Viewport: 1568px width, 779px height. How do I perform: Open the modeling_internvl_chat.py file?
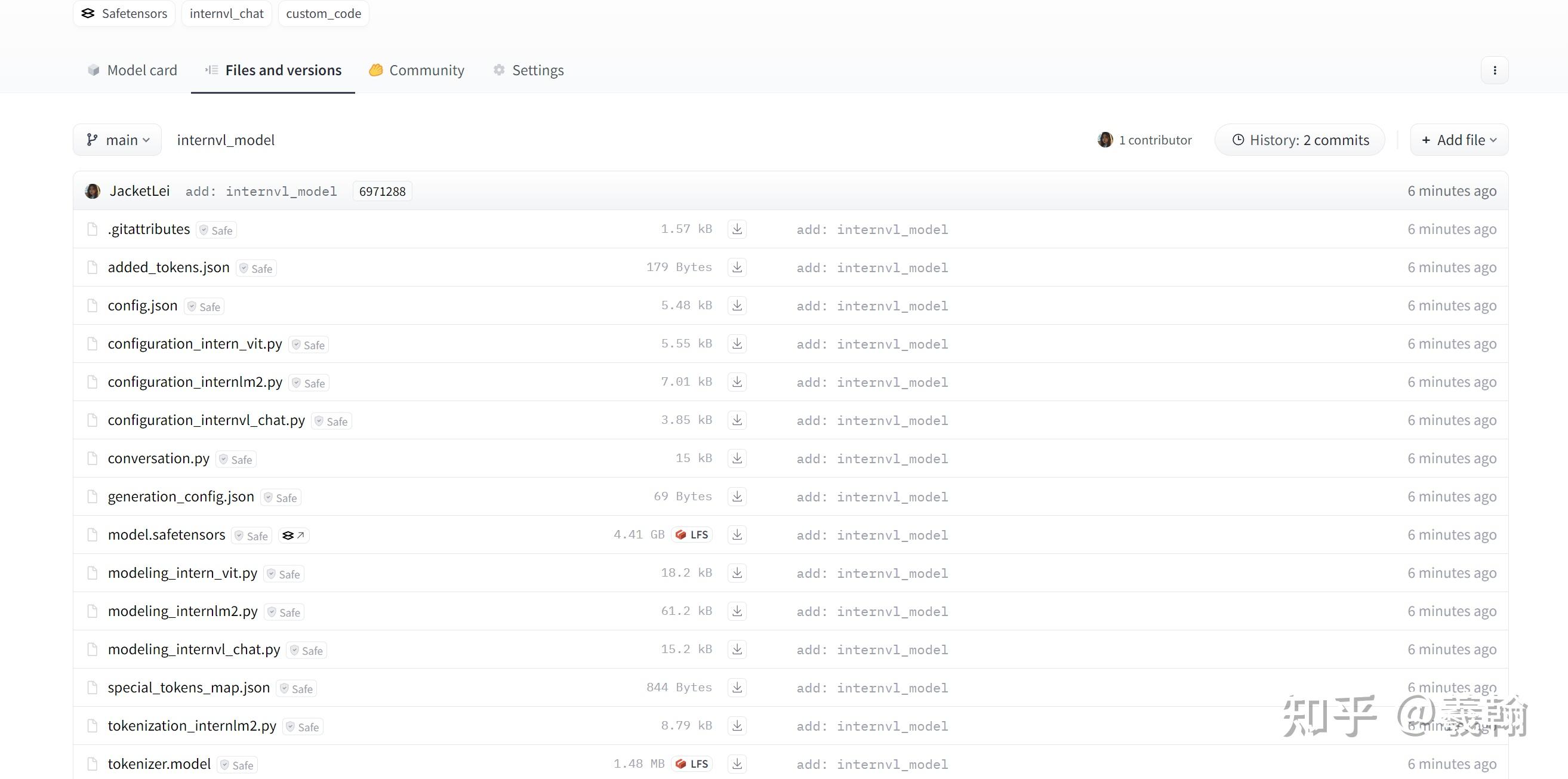click(x=193, y=649)
